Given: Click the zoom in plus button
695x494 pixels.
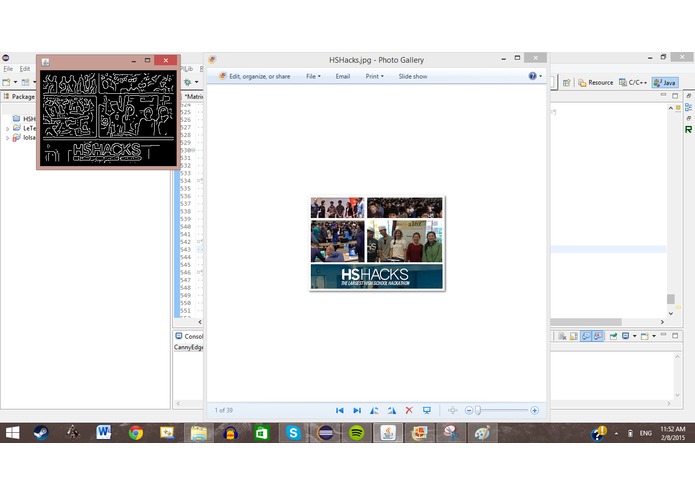Looking at the screenshot, I should click(535, 411).
